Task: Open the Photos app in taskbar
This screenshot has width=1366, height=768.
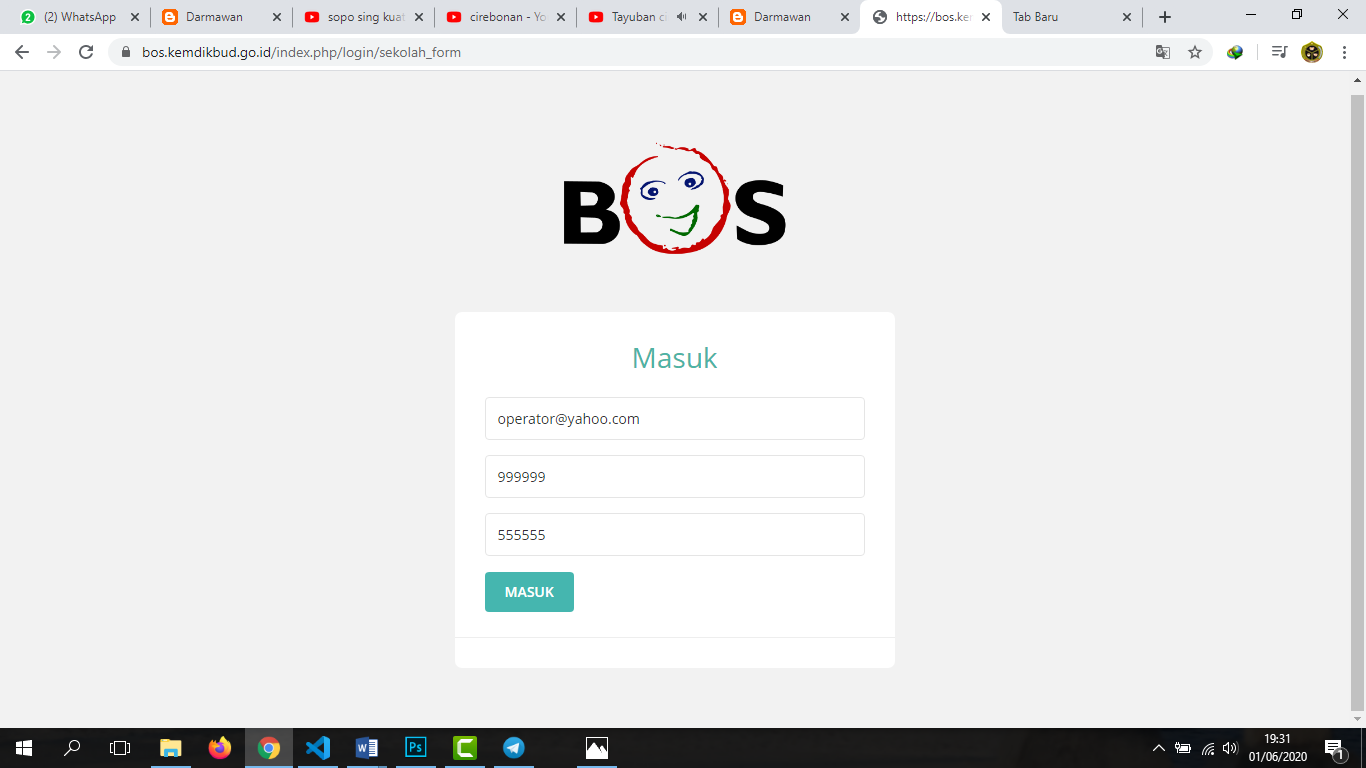Action: click(x=597, y=748)
